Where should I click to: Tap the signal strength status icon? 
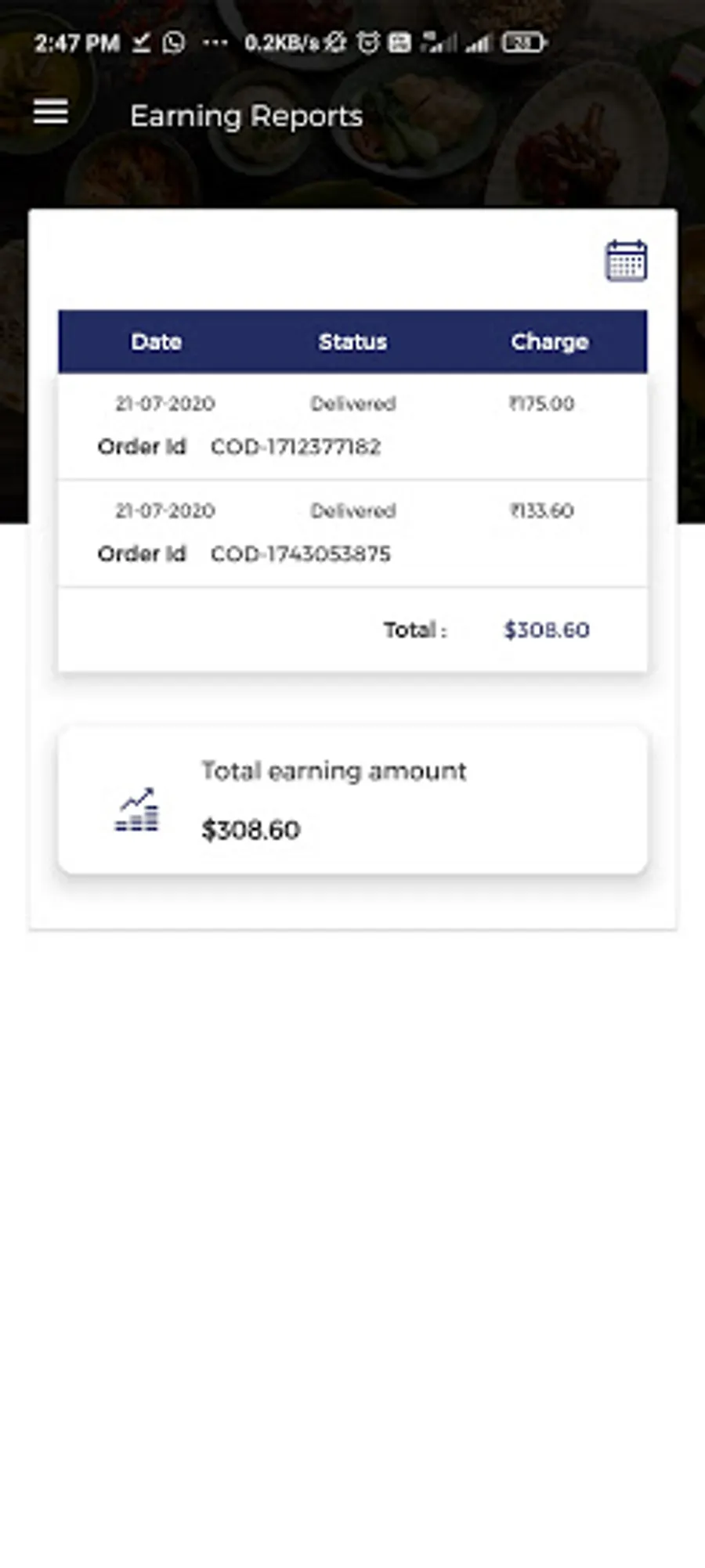tap(479, 42)
